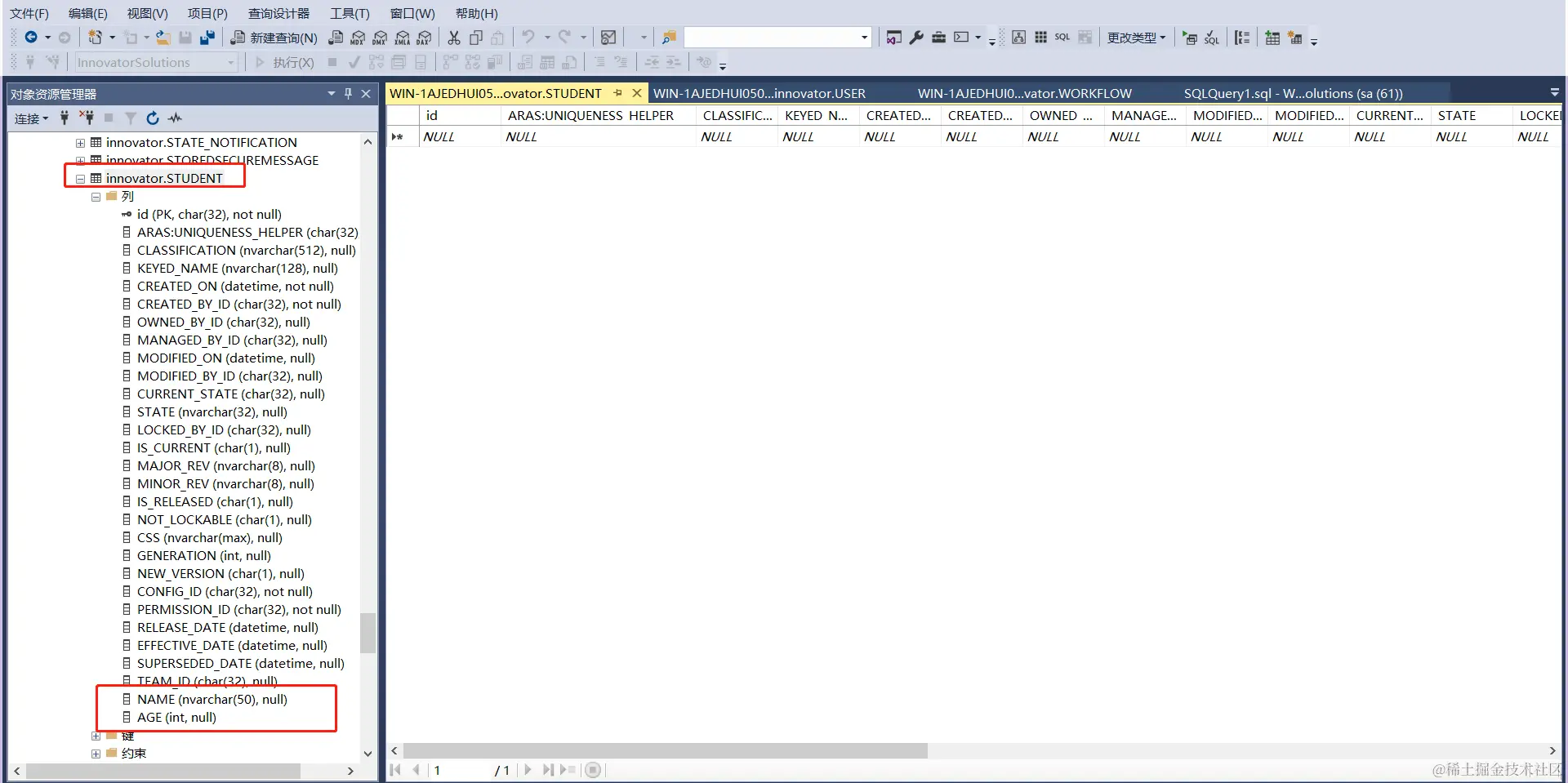This screenshot has width=1568, height=783.
Task: Click the Verify SQL Syntax icon
Action: [1212, 38]
